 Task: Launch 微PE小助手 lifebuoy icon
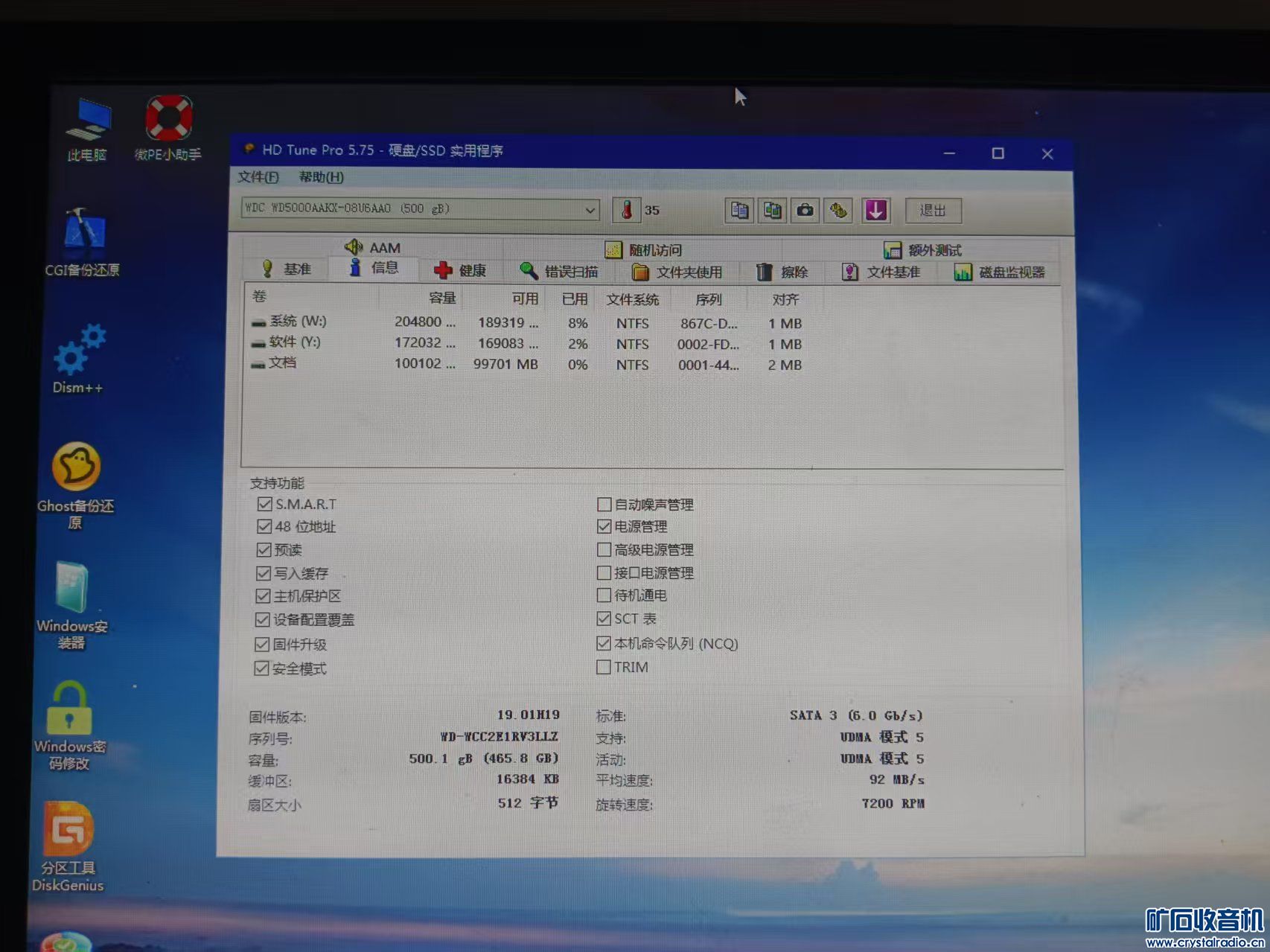click(168, 127)
